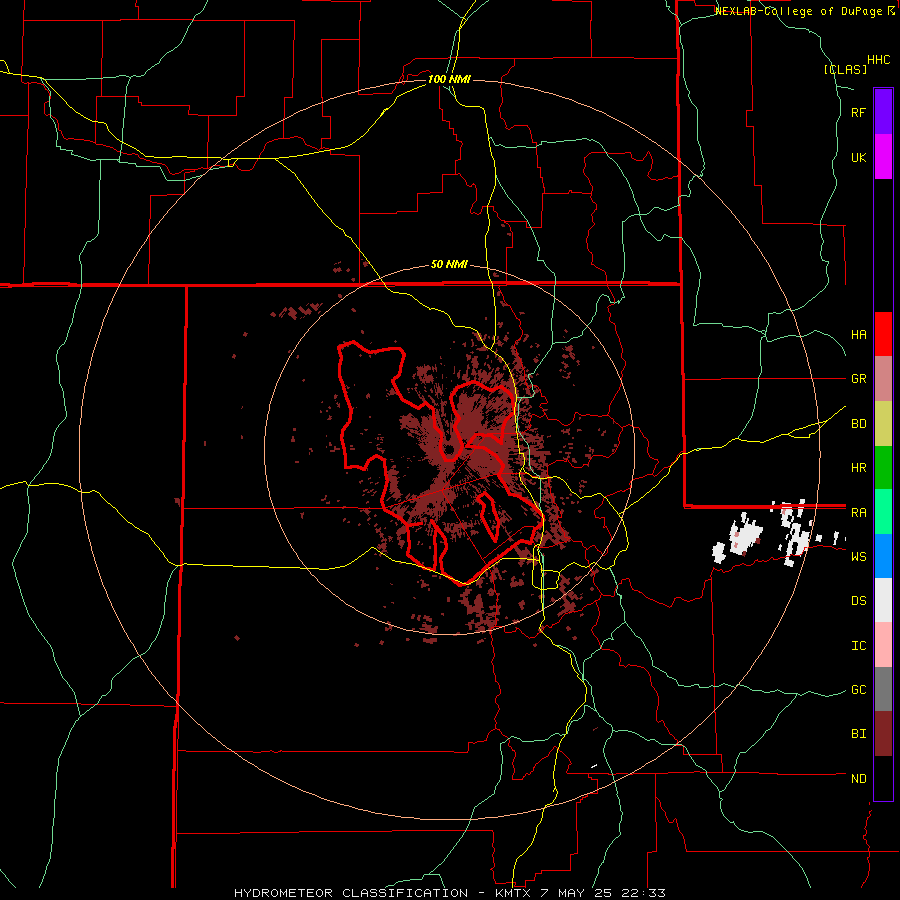Click the BI brown legend color block
The height and width of the screenshot is (900, 900).
pyautogui.click(x=883, y=734)
